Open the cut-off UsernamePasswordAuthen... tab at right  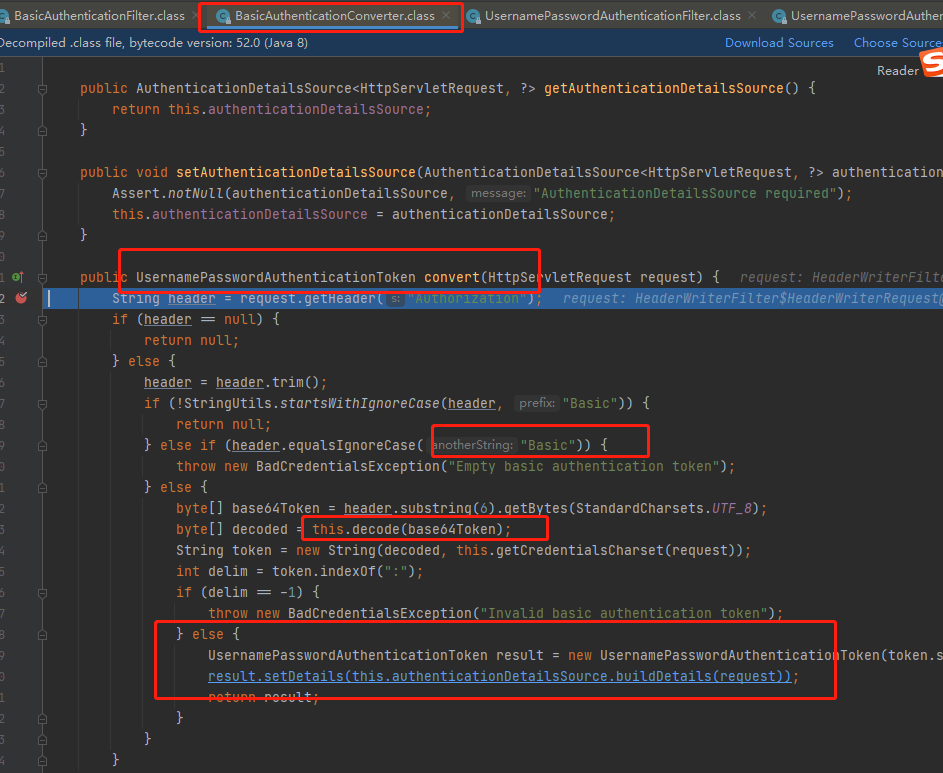[866, 16]
